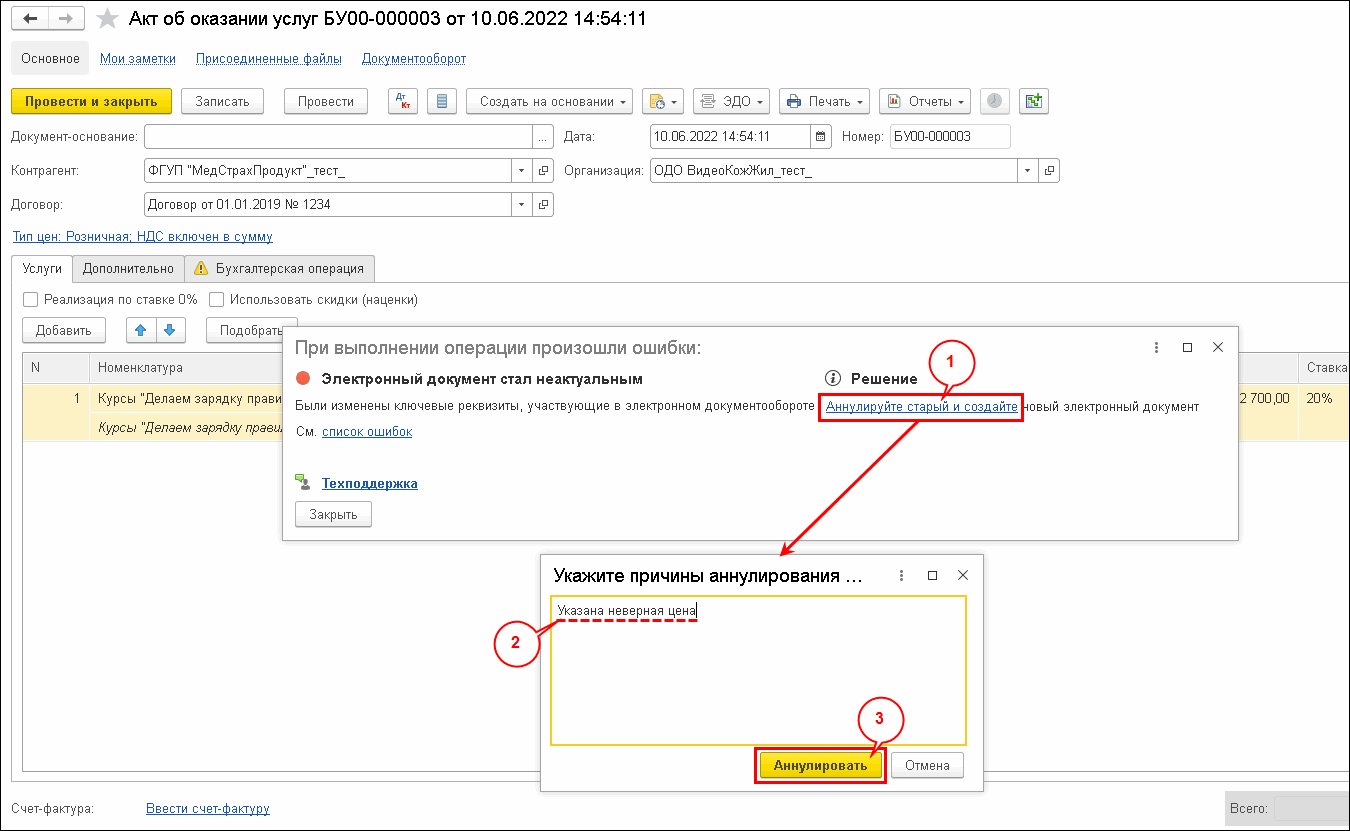Open the Договор record with its open icon
Screen dimensions: 1350x831
(x=543, y=205)
